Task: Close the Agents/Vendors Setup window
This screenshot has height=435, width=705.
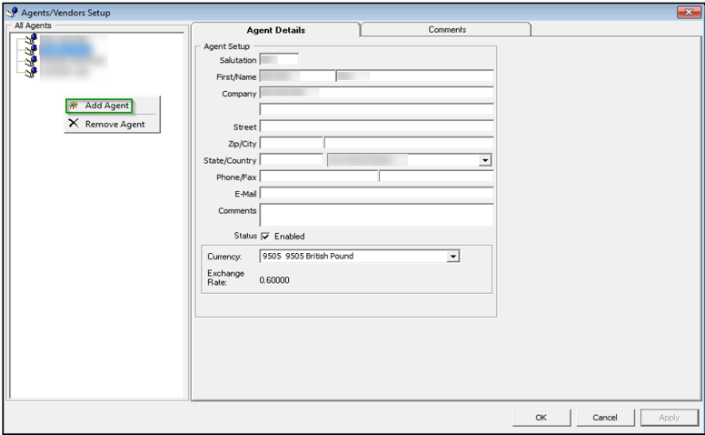Action: point(688,12)
